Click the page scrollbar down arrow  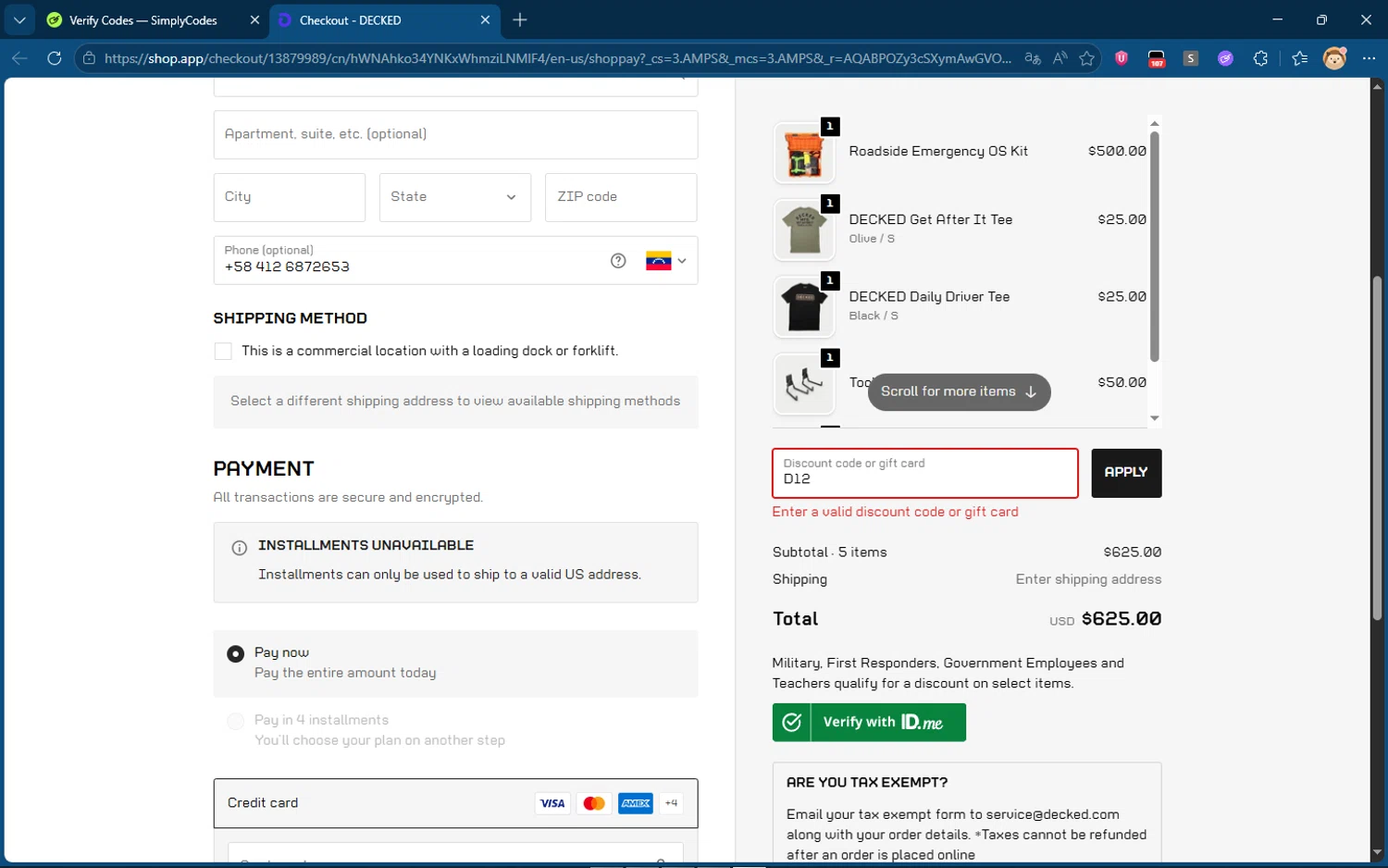(x=1377, y=852)
